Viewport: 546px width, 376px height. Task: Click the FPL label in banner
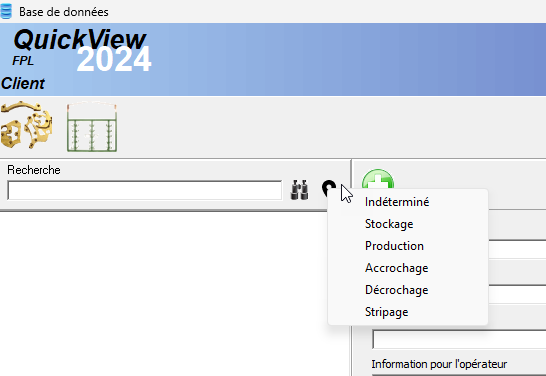pyautogui.click(x=23, y=61)
